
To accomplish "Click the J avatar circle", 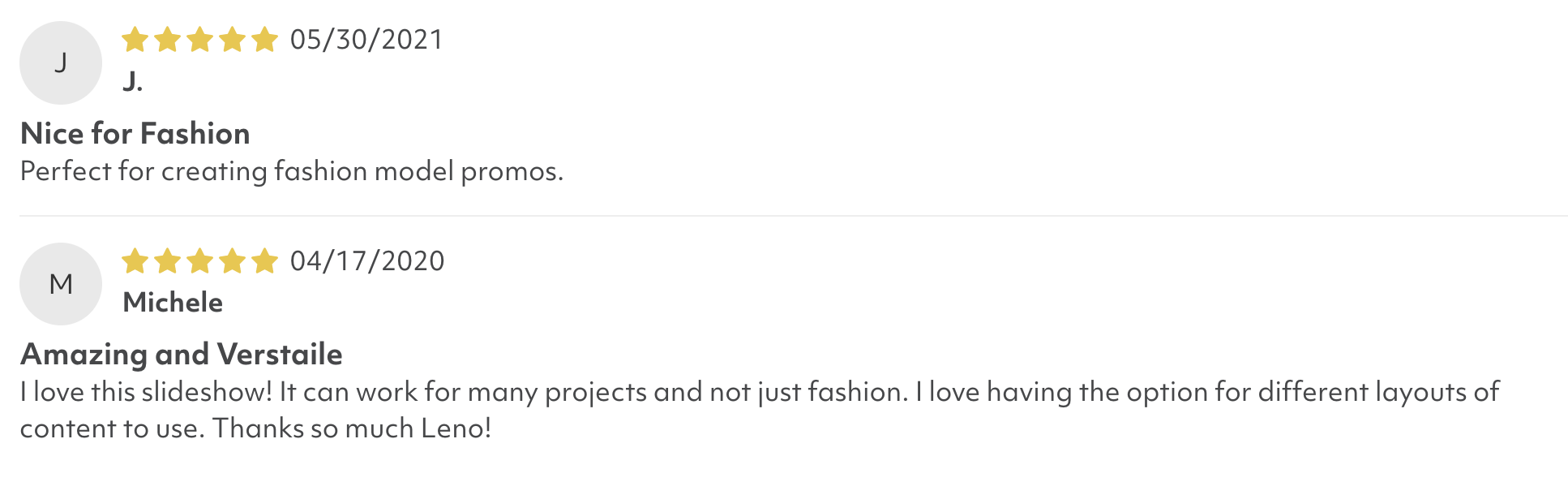I will coord(61,63).
